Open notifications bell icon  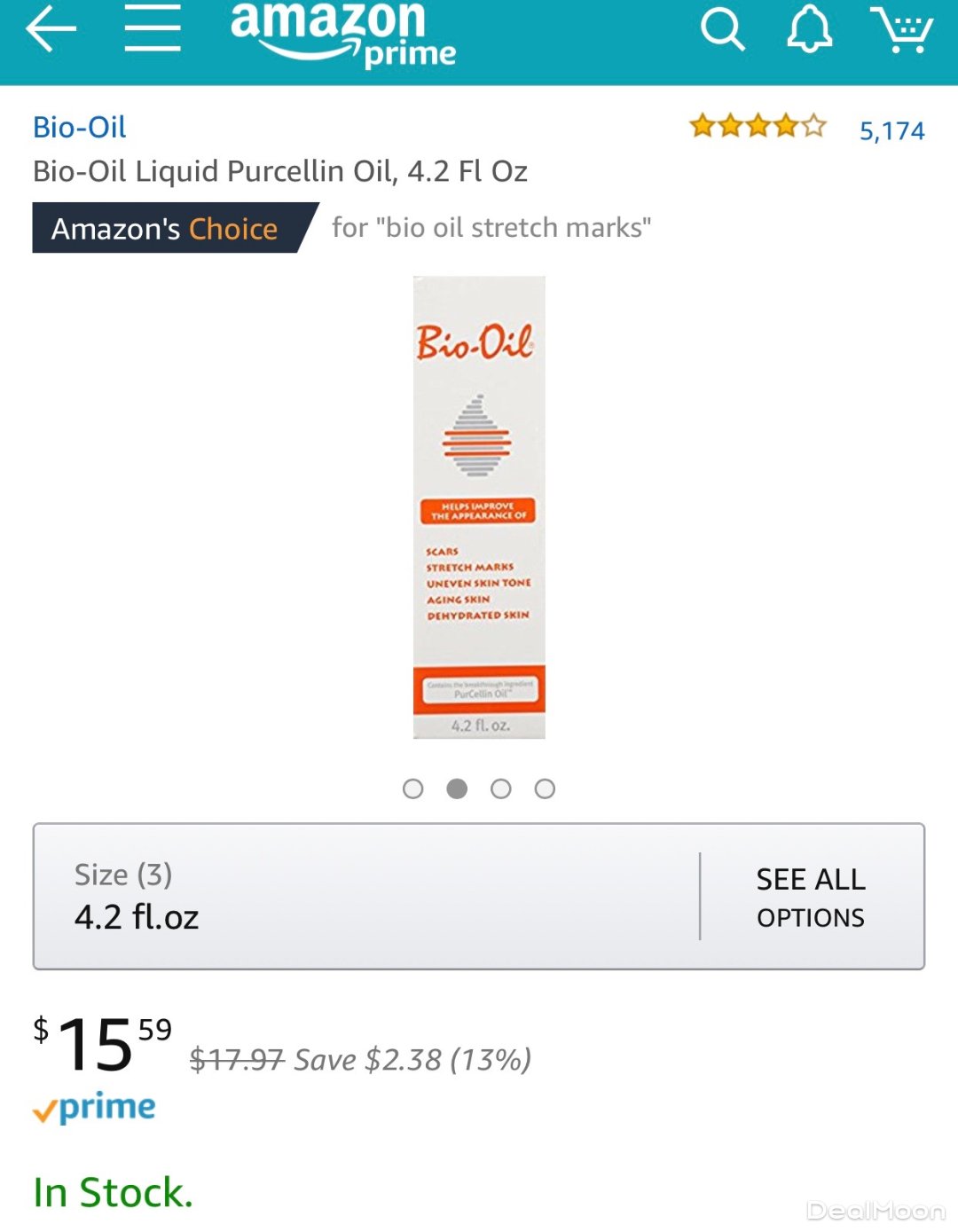coord(809,30)
